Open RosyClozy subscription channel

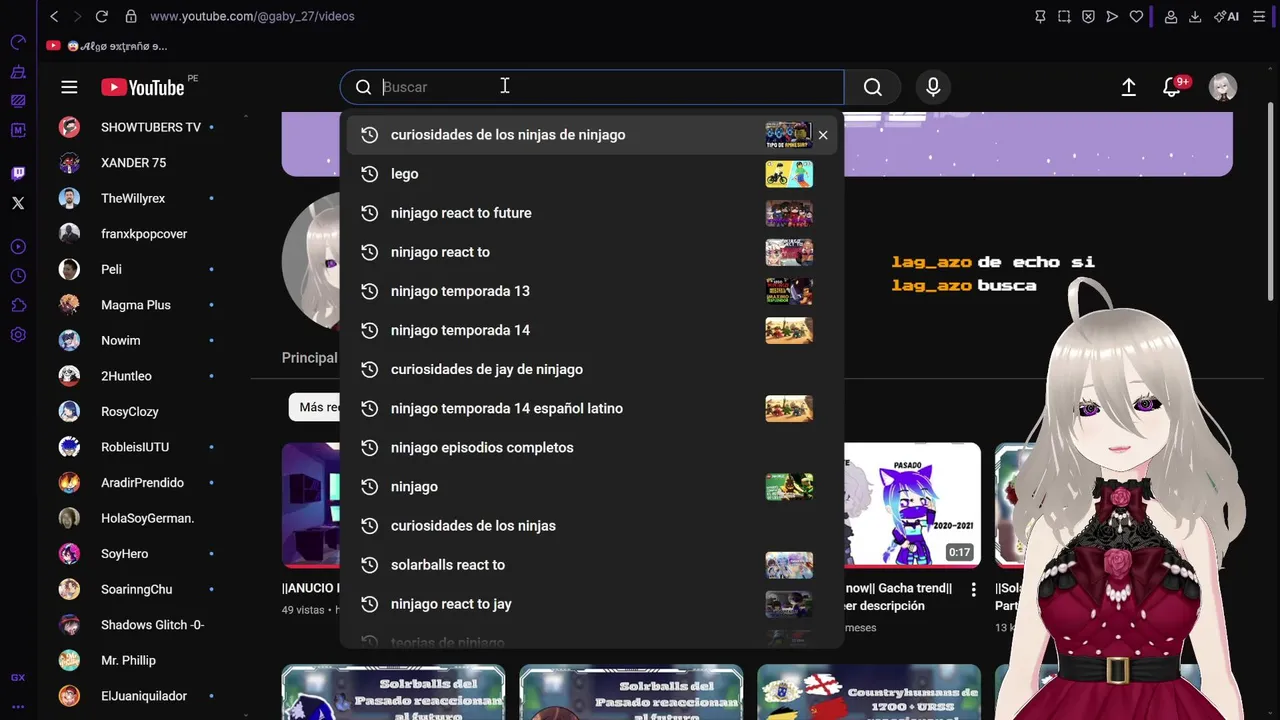(x=137, y=411)
